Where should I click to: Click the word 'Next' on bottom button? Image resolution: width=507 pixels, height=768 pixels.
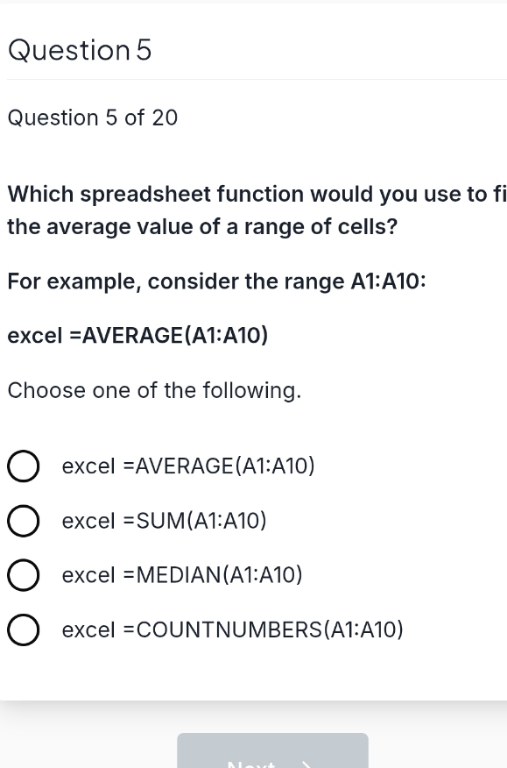tap(251, 764)
